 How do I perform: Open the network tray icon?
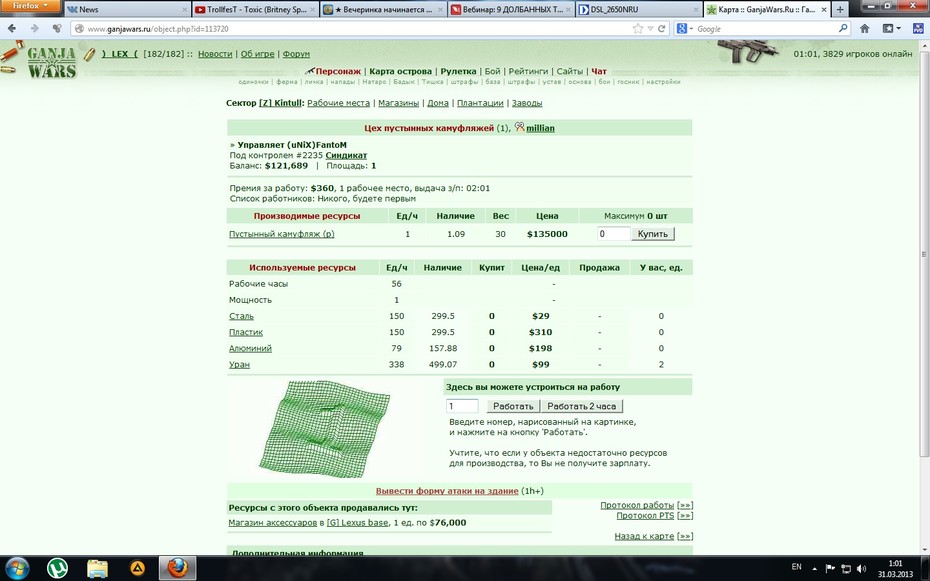point(846,568)
